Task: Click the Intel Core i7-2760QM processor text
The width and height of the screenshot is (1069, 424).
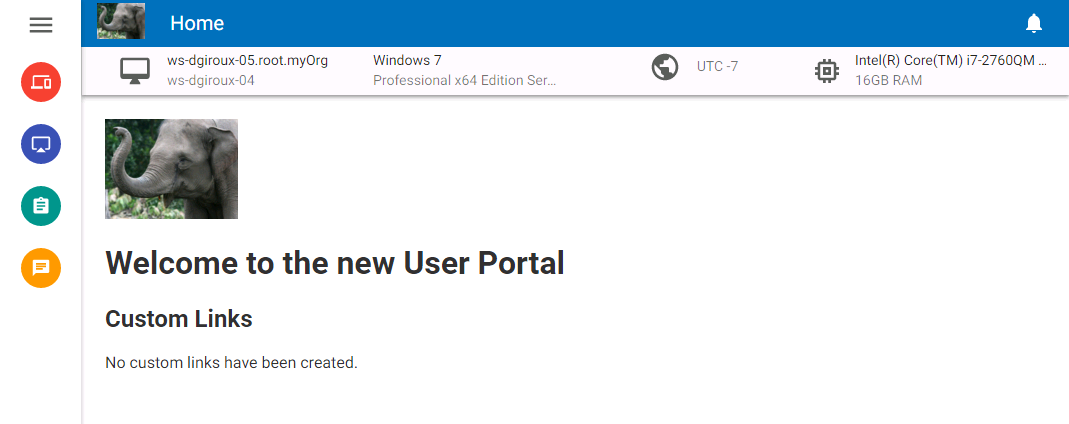Action: click(950, 60)
